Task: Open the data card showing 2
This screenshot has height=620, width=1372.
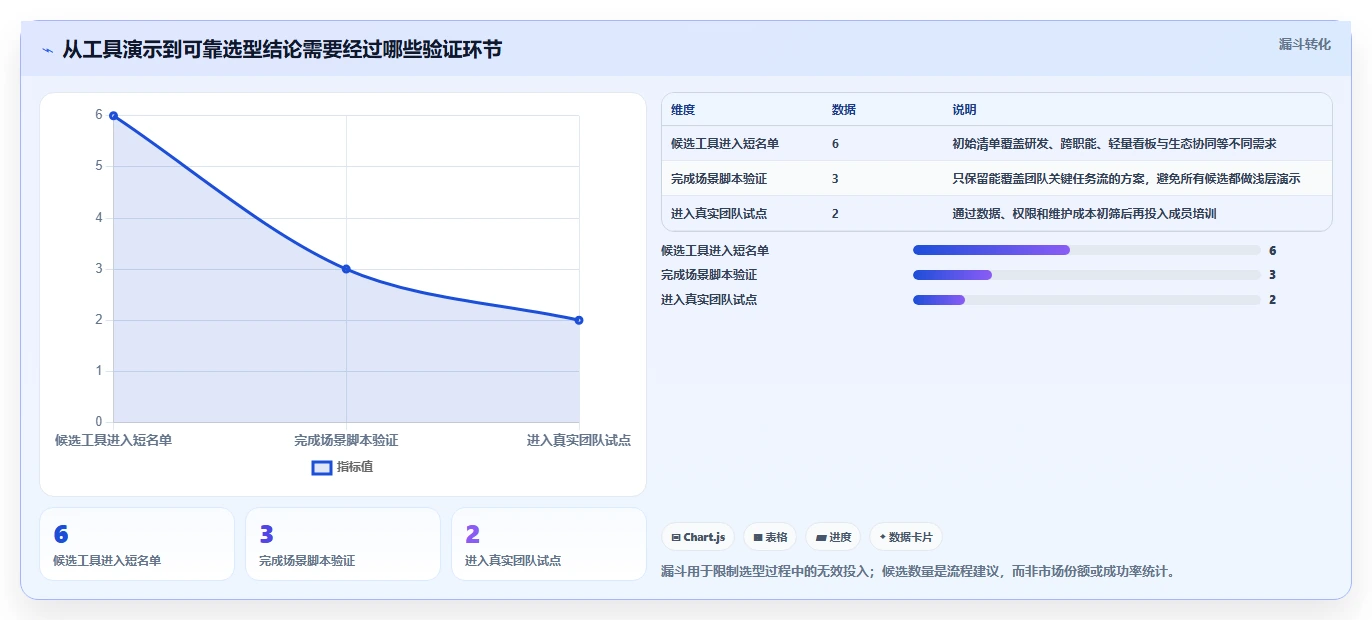Action: [x=549, y=544]
